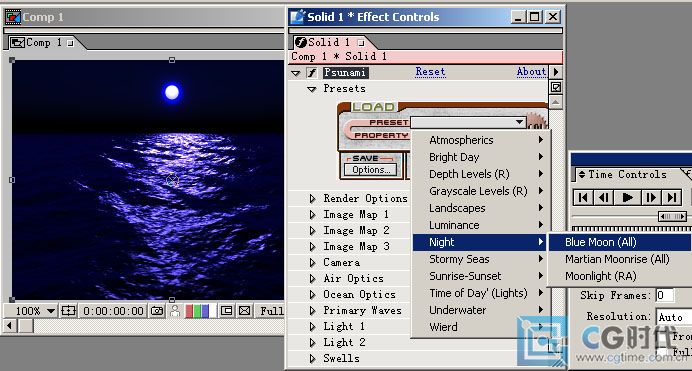The height and width of the screenshot is (371, 692).
Task: Take a snapshot with the camera icon
Action: tap(157, 311)
